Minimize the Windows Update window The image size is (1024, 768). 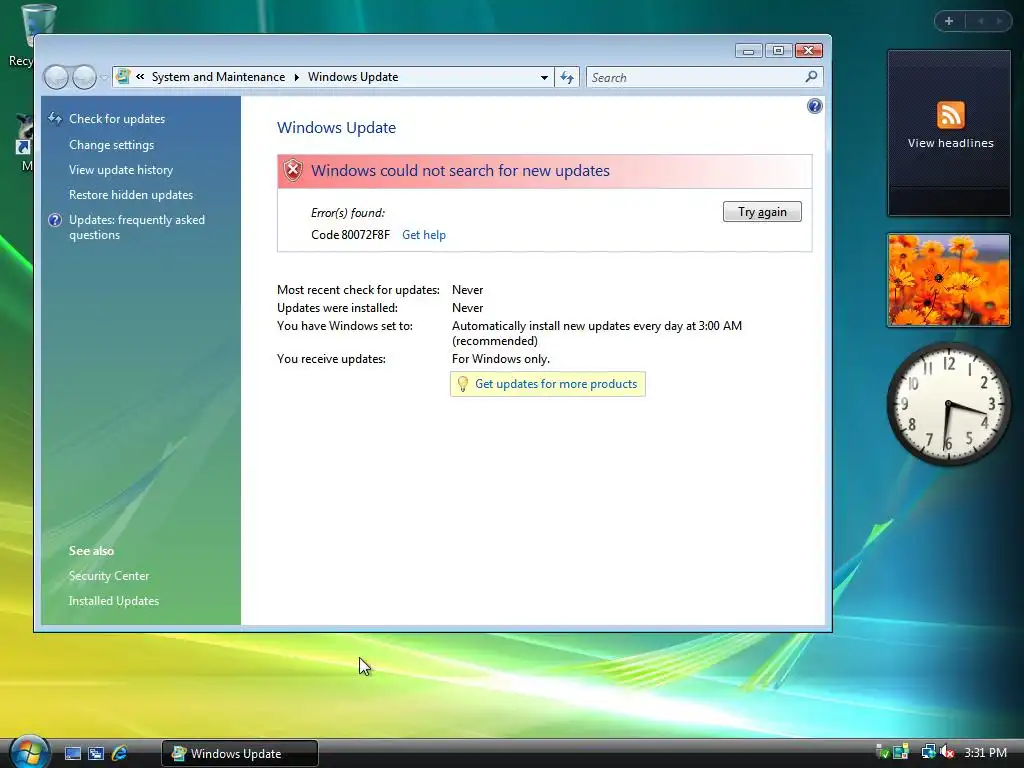[x=748, y=50]
